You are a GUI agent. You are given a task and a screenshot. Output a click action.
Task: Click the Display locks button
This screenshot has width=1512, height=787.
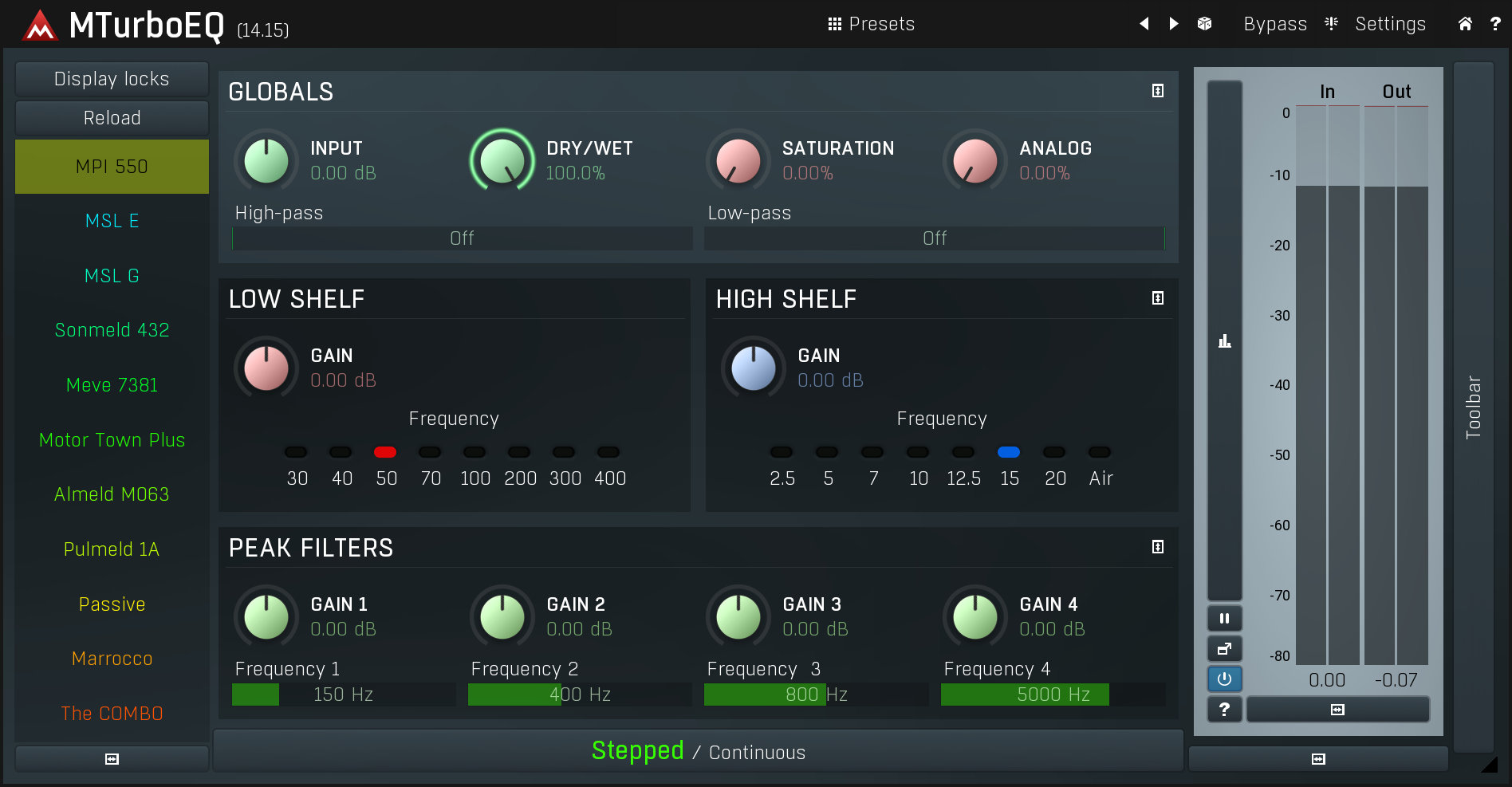[112, 79]
